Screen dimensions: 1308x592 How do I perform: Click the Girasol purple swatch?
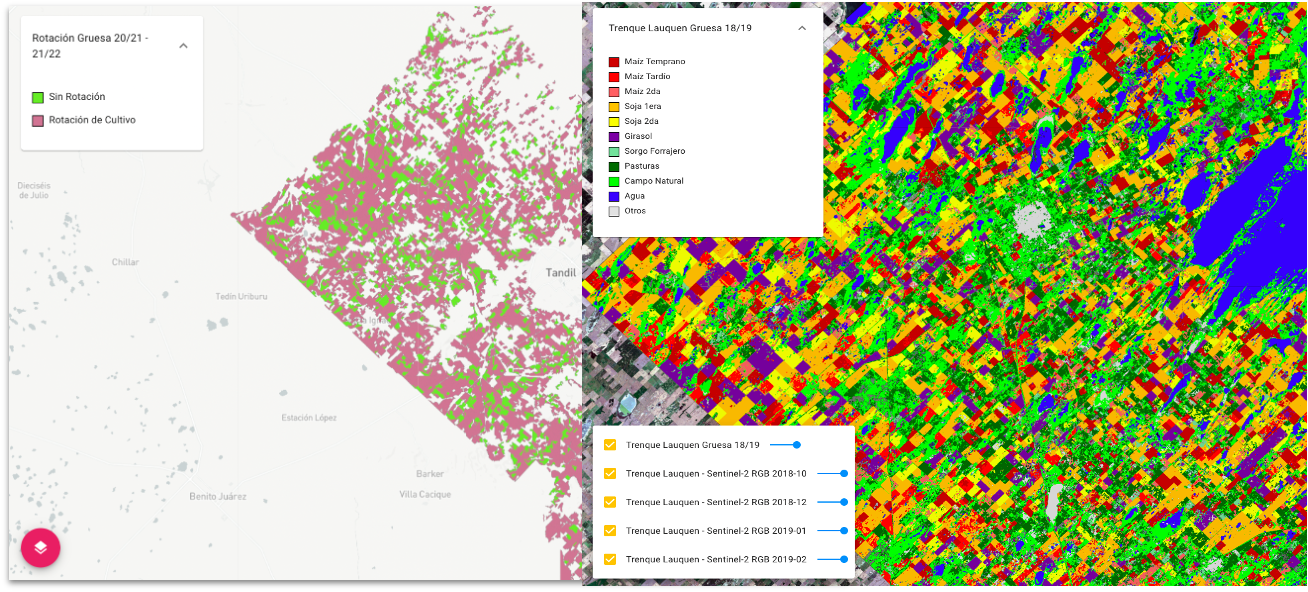[x=613, y=136]
